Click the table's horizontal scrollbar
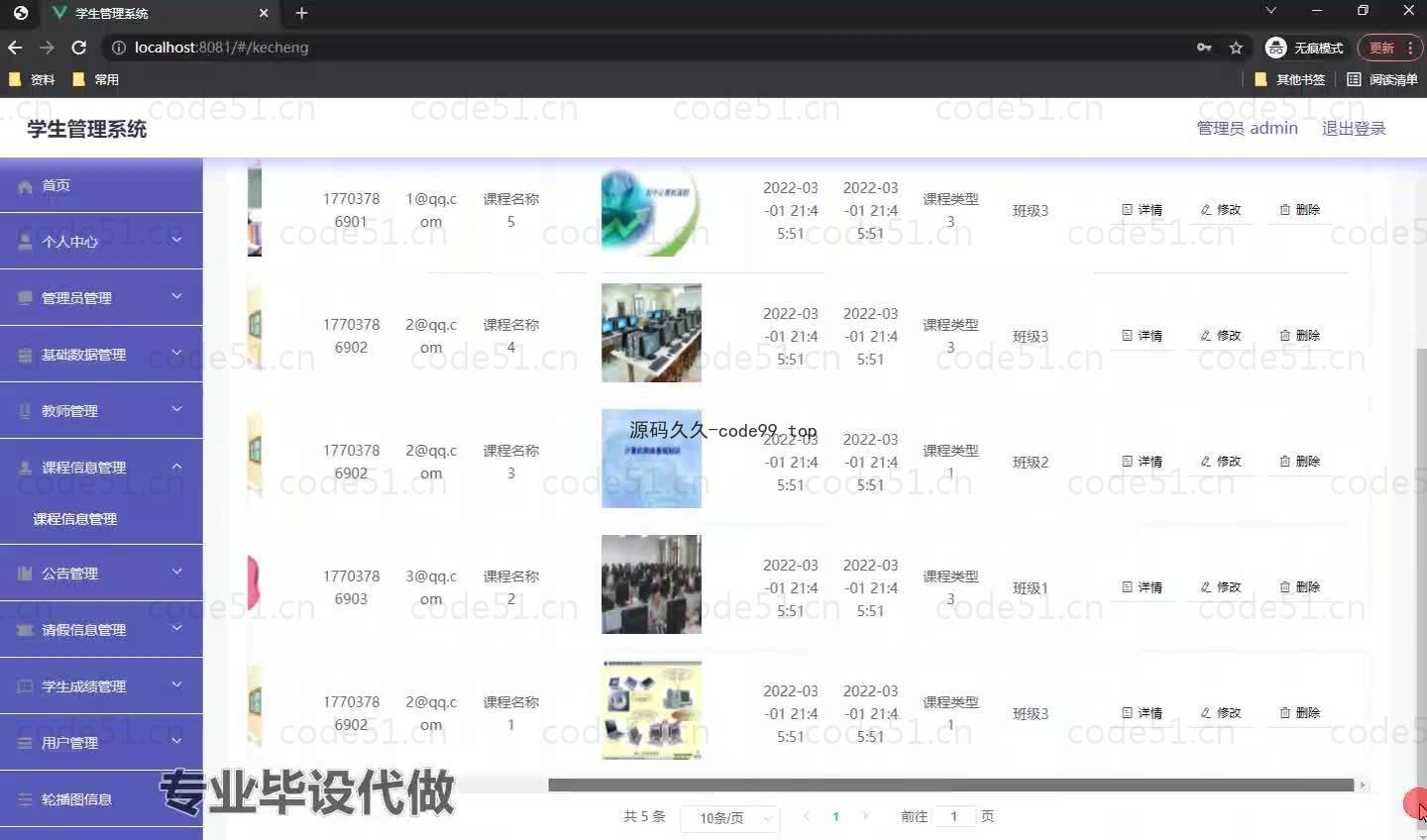 tap(951, 786)
